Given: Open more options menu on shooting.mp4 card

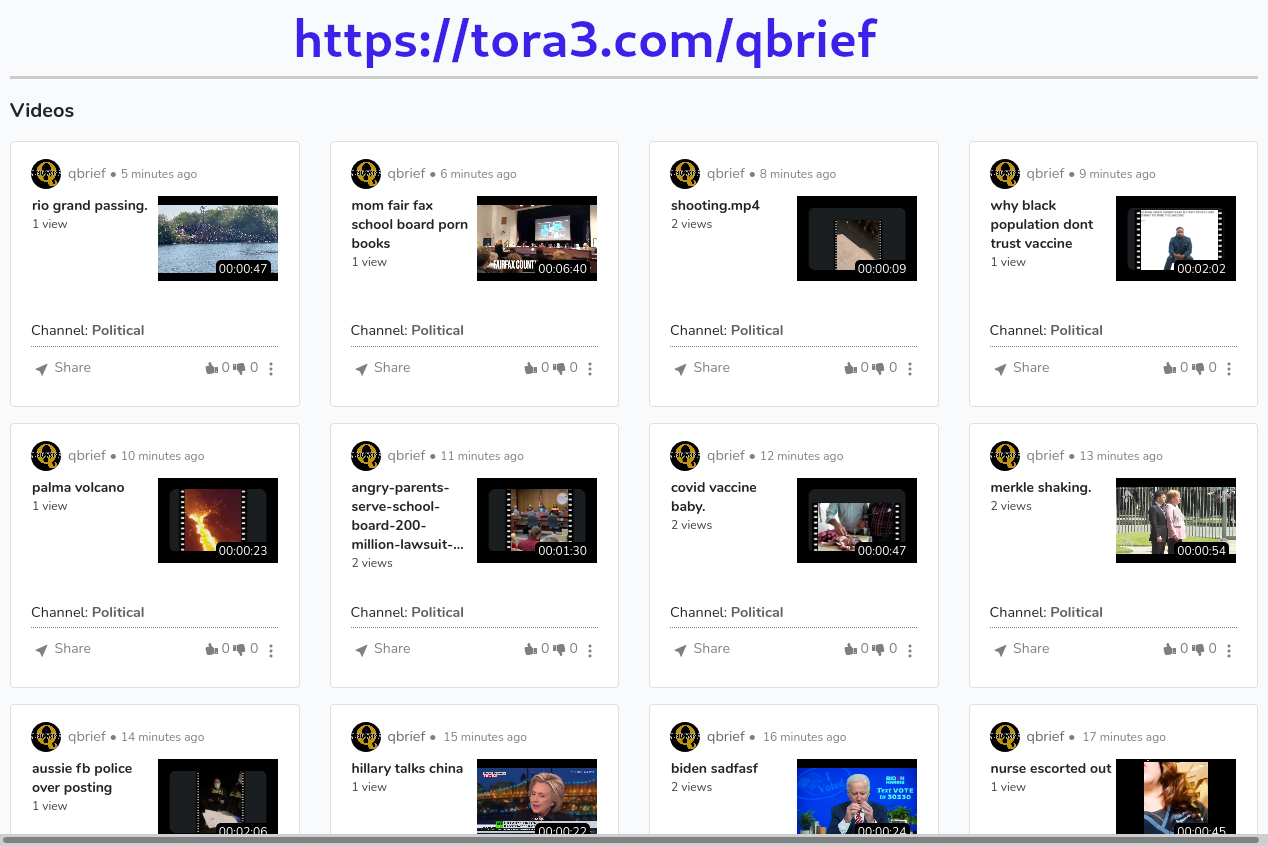Looking at the screenshot, I should [910, 369].
